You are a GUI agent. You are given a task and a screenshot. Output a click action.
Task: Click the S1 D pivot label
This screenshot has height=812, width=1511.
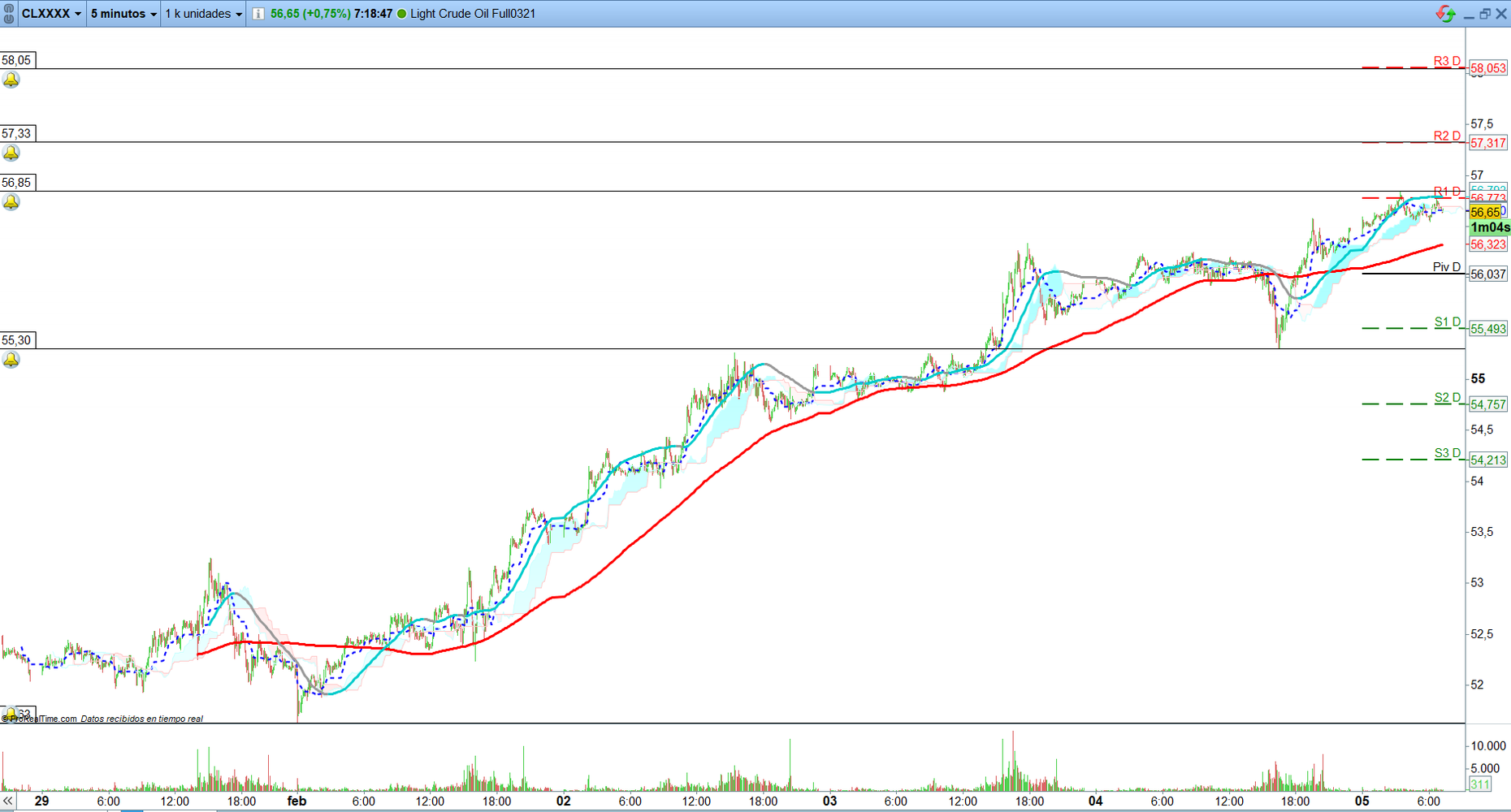[x=1448, y=322]
